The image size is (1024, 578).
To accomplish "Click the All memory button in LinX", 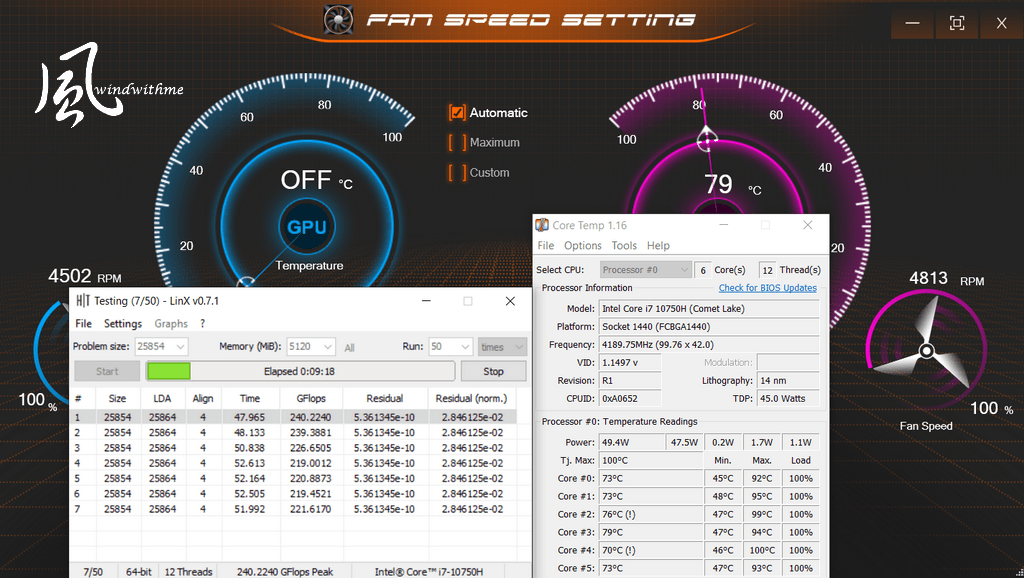I will click(349, 347).
